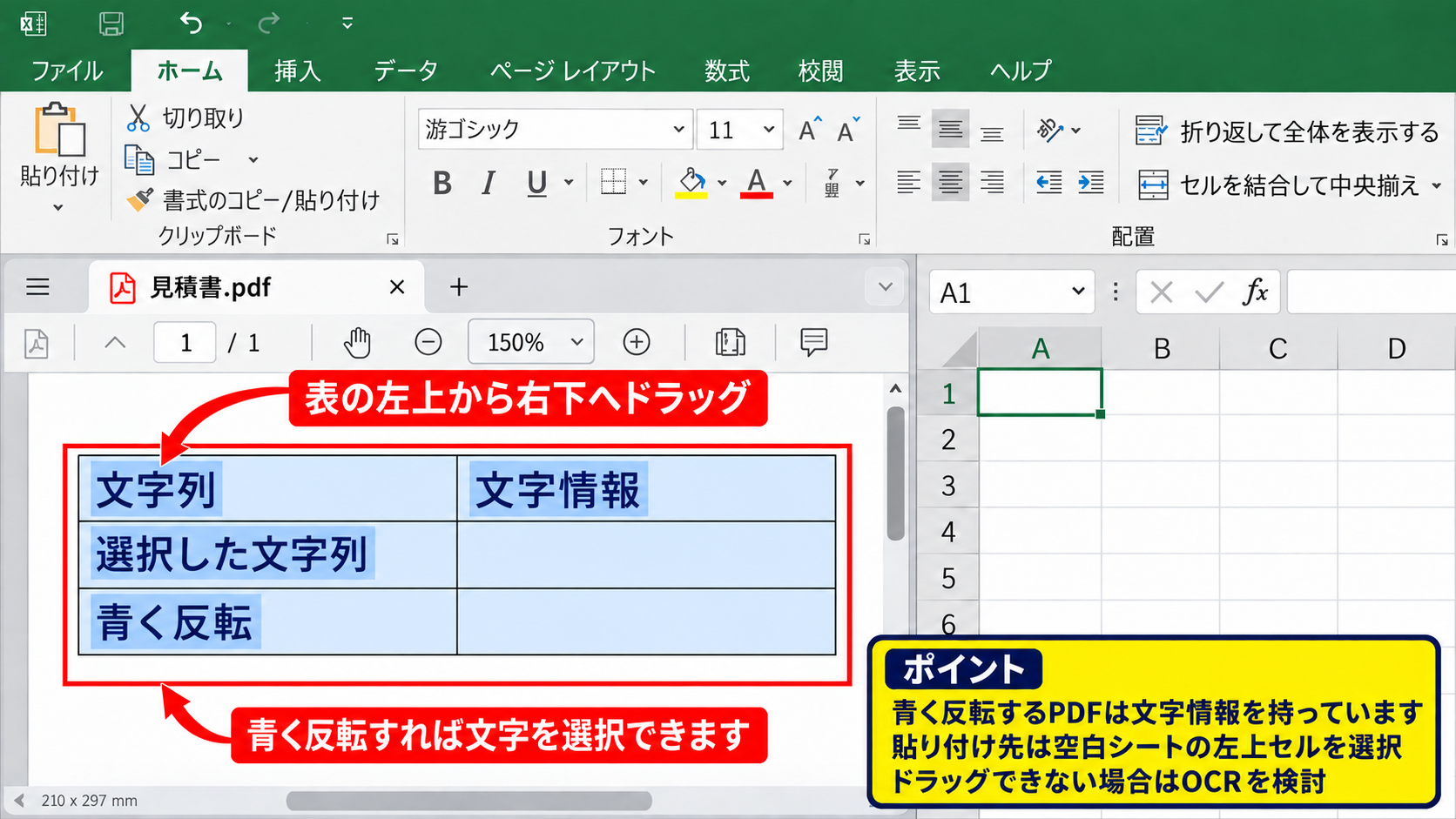
Task: Open the PDF viewer hamburger menu
Action: point(37,287)
